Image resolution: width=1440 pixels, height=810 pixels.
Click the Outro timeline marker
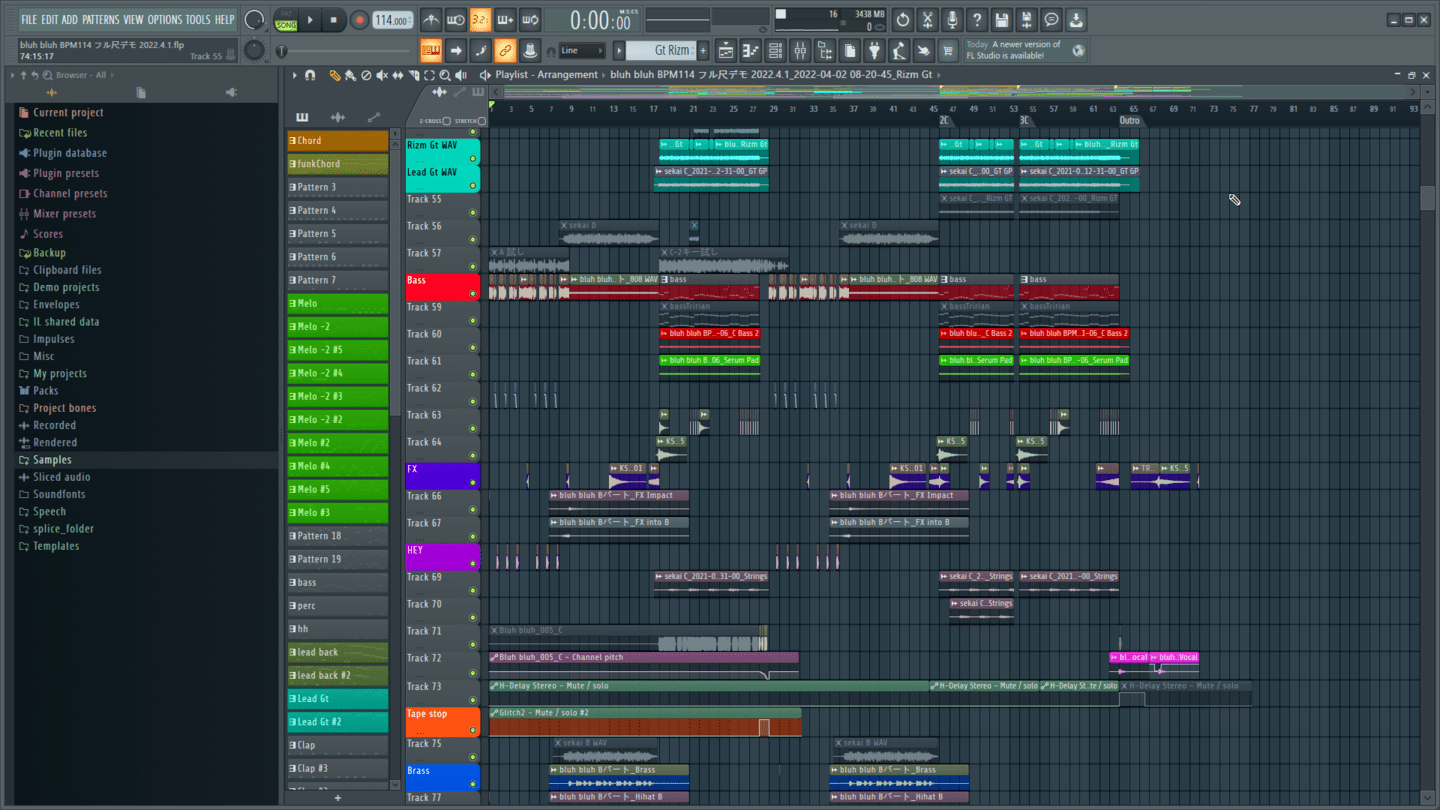tap(1129, 121)
